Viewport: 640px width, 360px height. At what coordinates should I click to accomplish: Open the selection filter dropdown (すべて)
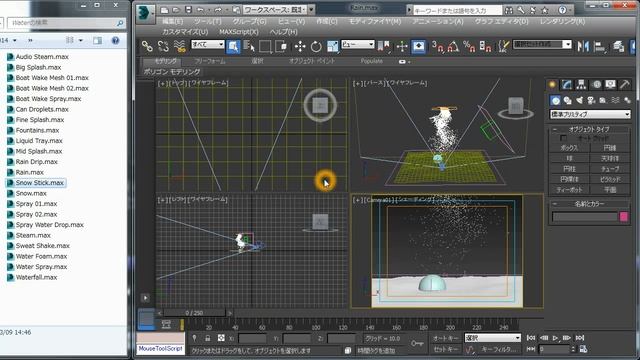point(208,44)
